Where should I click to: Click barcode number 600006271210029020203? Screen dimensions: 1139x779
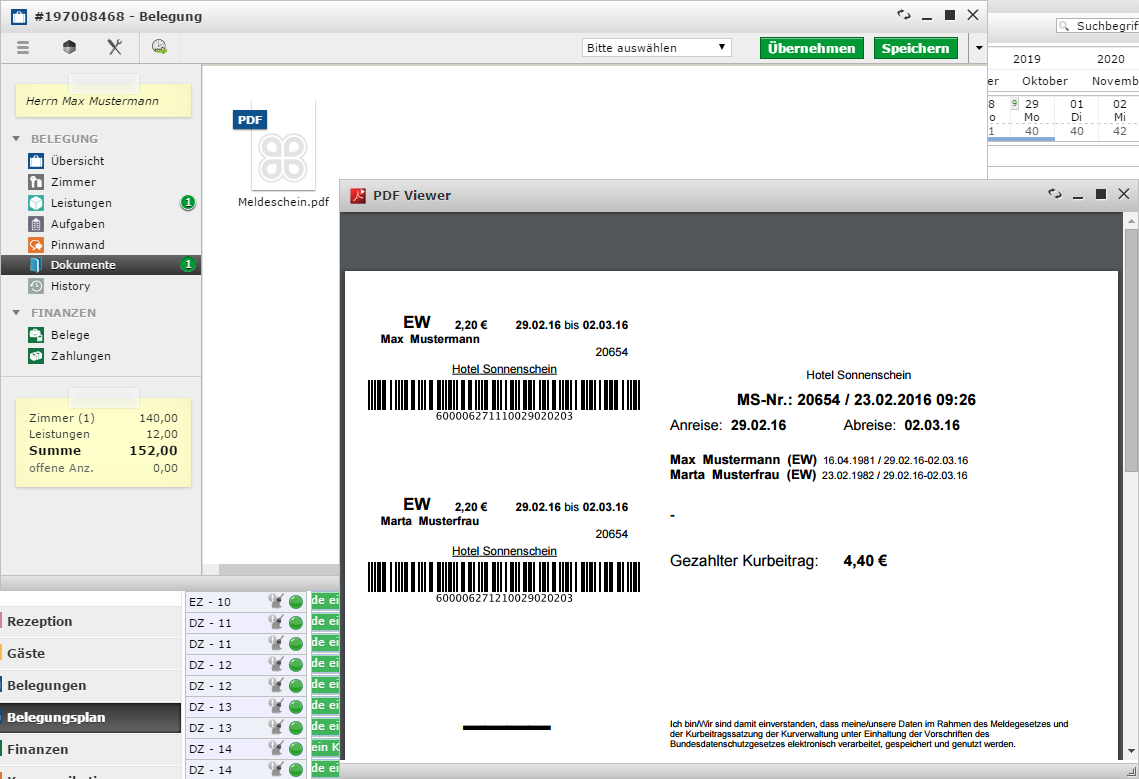click(504, 598)
